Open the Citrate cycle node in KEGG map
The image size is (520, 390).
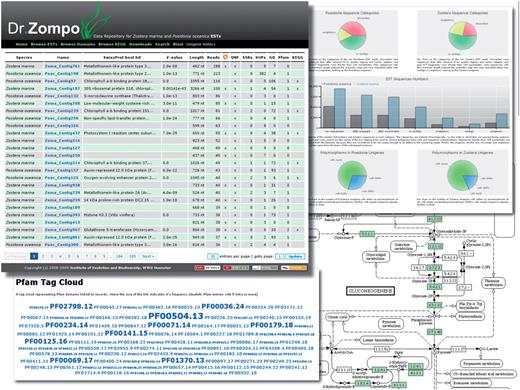point(337,317)
